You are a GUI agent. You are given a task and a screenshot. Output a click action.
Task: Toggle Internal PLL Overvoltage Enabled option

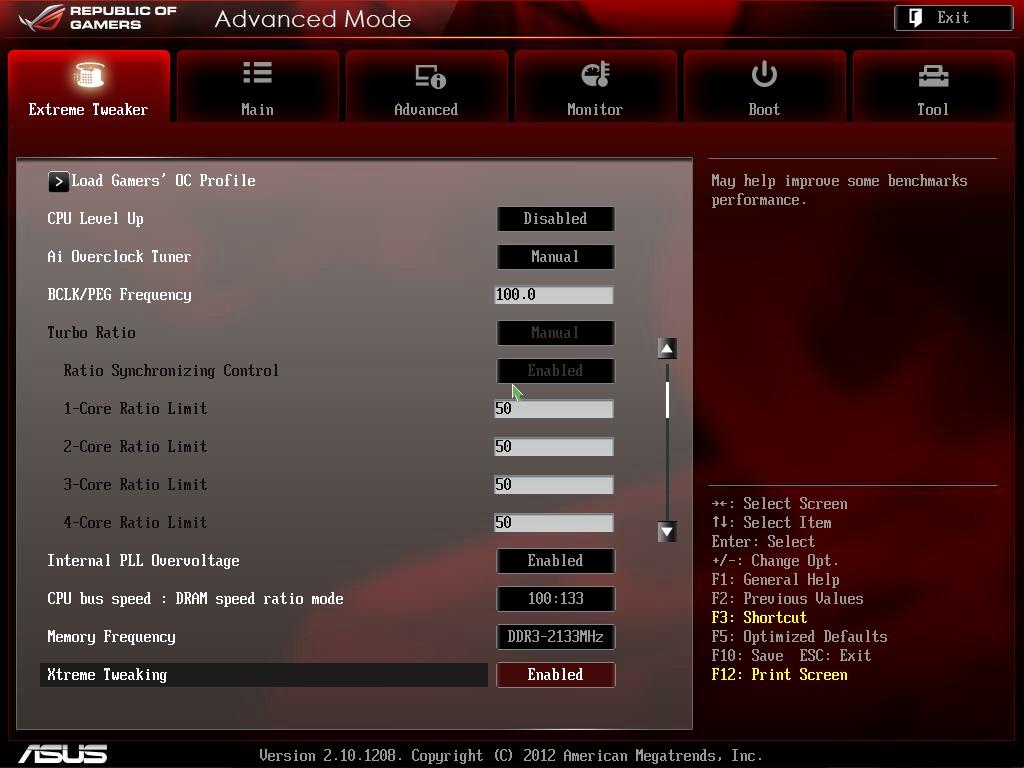tap(555, 561)
